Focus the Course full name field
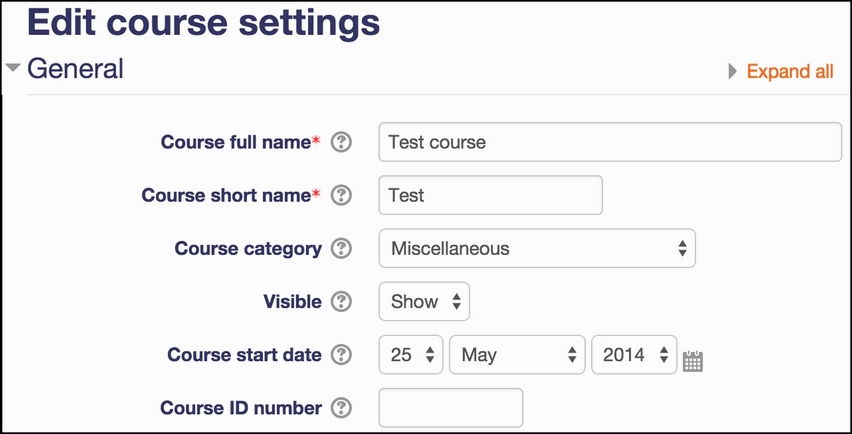Image resolution: width=852 pixels, height=434 pixels. [610, 142]
